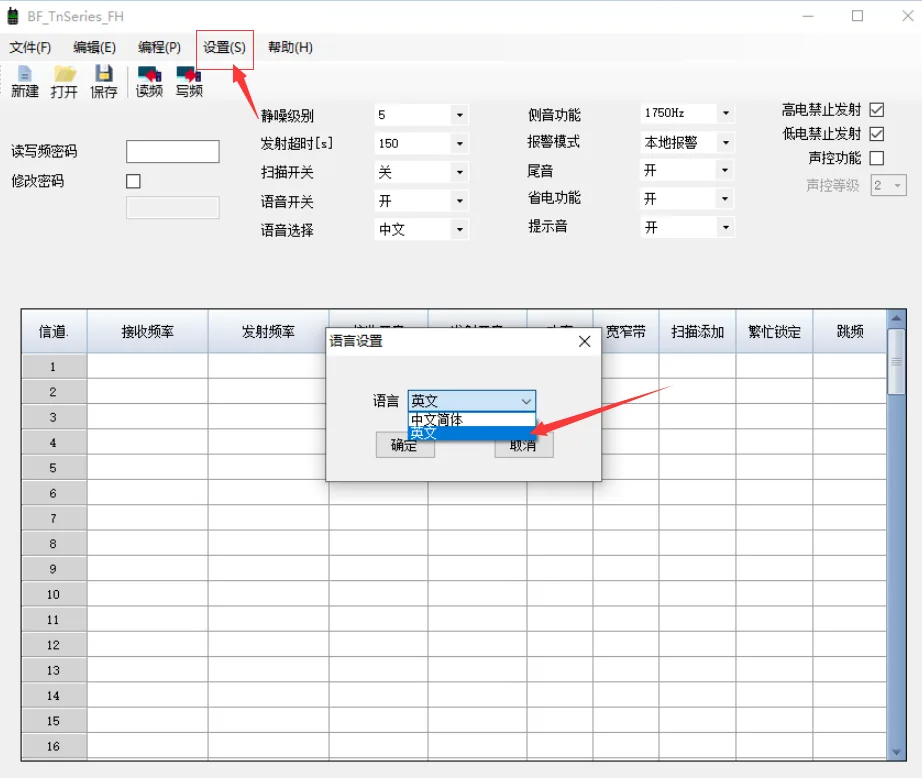Toggle the 修改密码 checkbox
922x778 pixels.
pos(133,181)
